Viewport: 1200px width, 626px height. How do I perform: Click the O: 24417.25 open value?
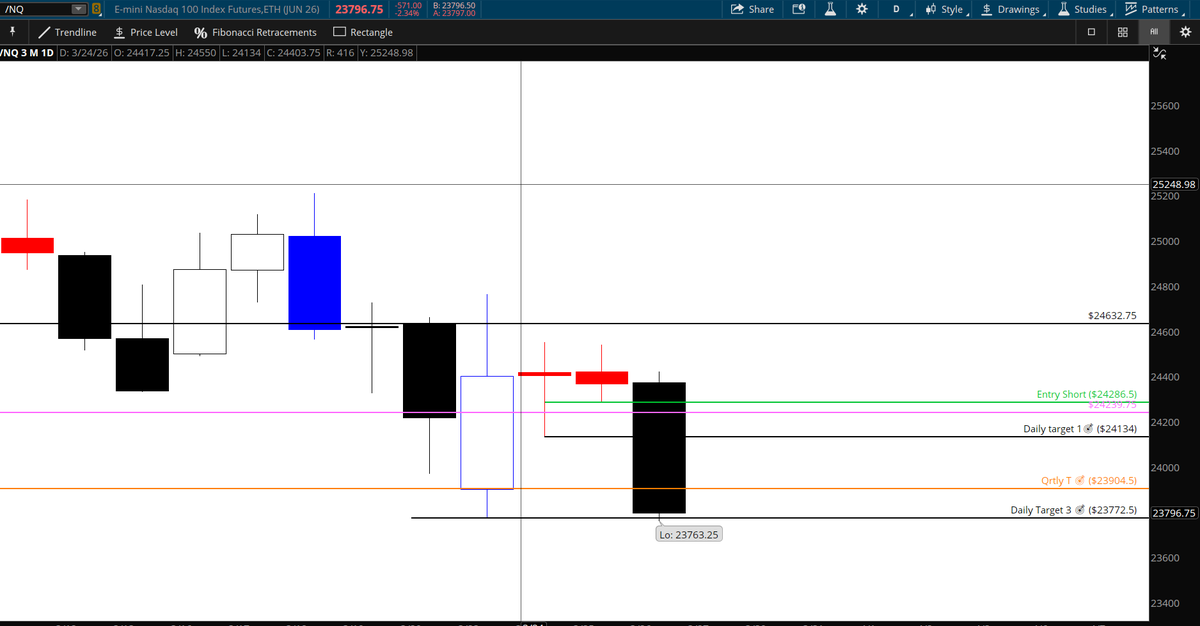coord(142,52)
